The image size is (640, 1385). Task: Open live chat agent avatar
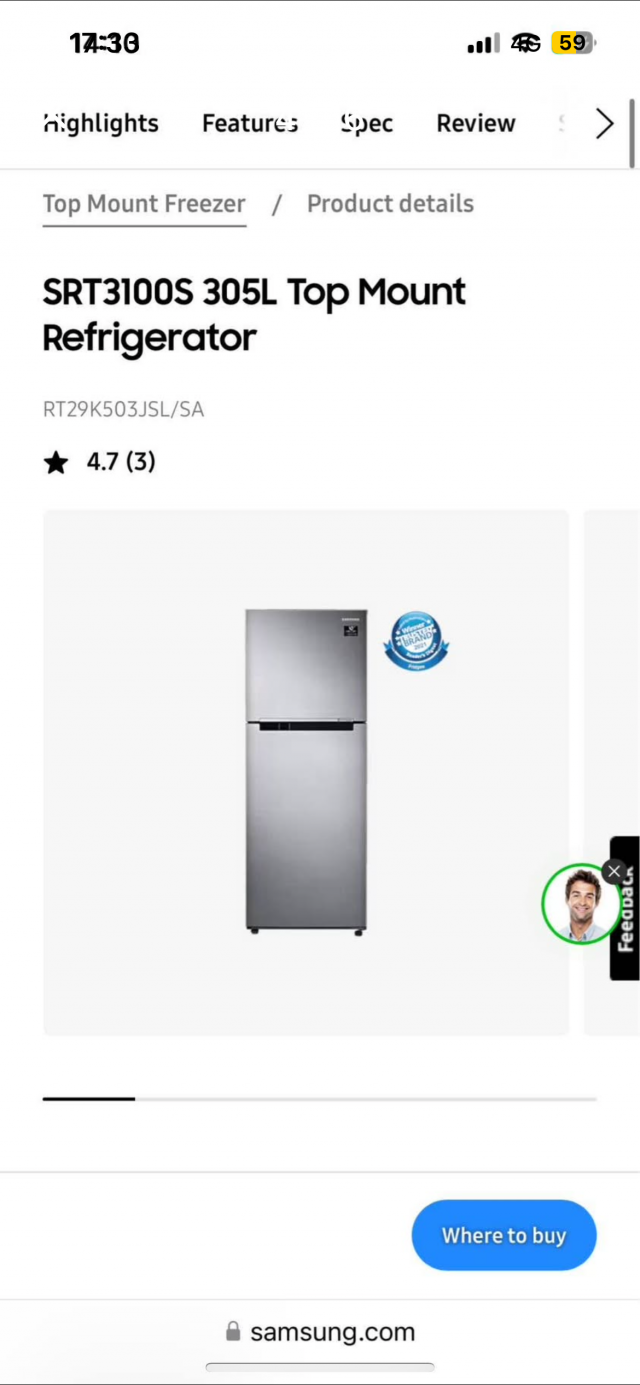pos(580,903)
